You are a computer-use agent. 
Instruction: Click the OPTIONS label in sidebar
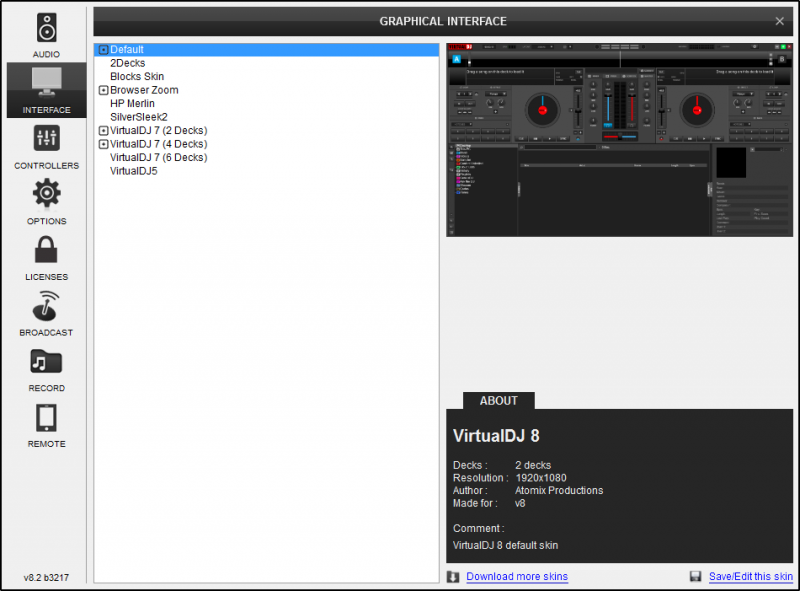(46, 221)
